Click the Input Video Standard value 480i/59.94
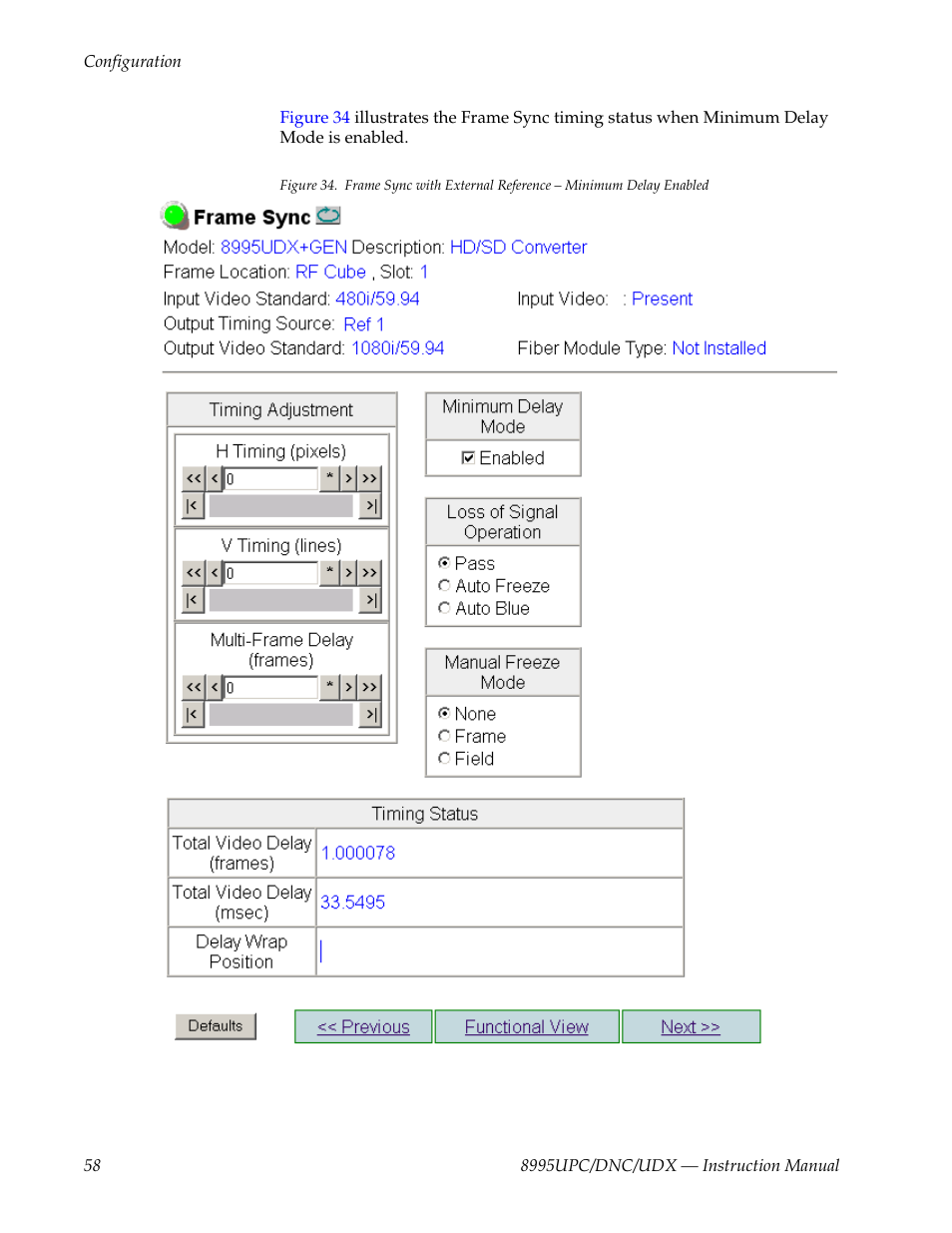 (x=377, y=299)
